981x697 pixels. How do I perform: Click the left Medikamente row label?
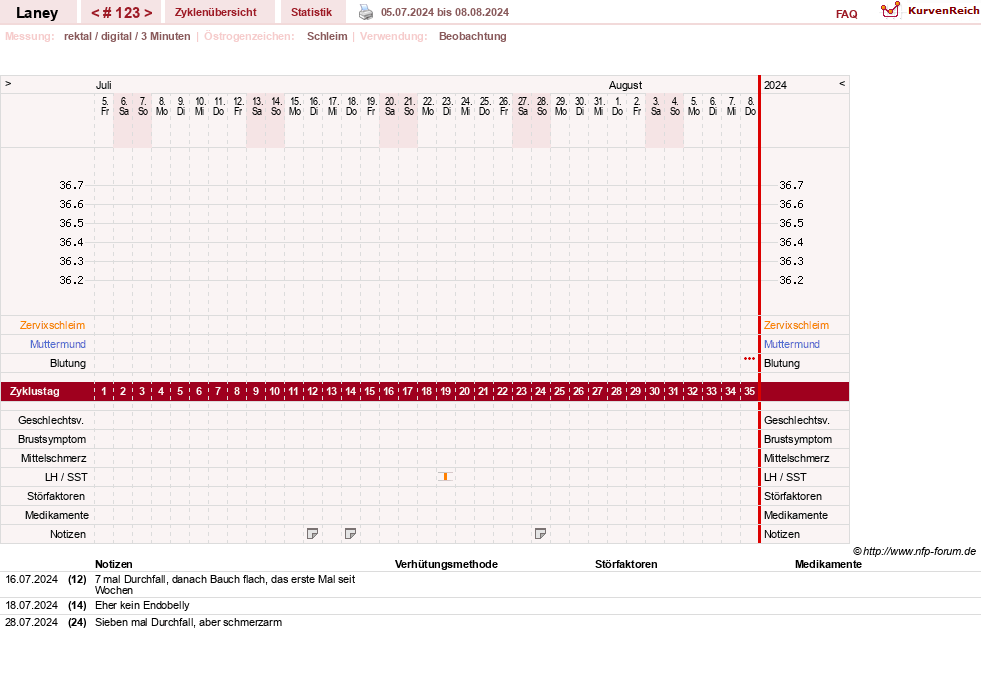(57, 516)
